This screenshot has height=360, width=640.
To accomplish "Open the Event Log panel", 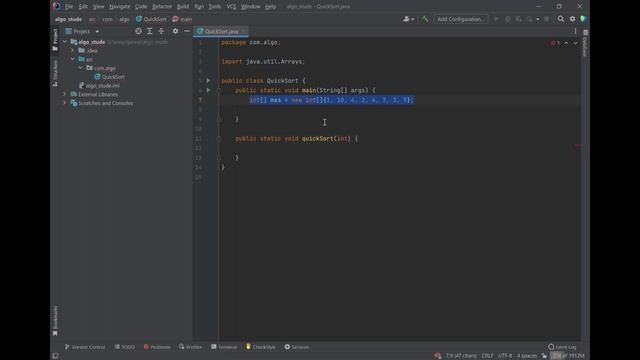I will tap(562, 347).
